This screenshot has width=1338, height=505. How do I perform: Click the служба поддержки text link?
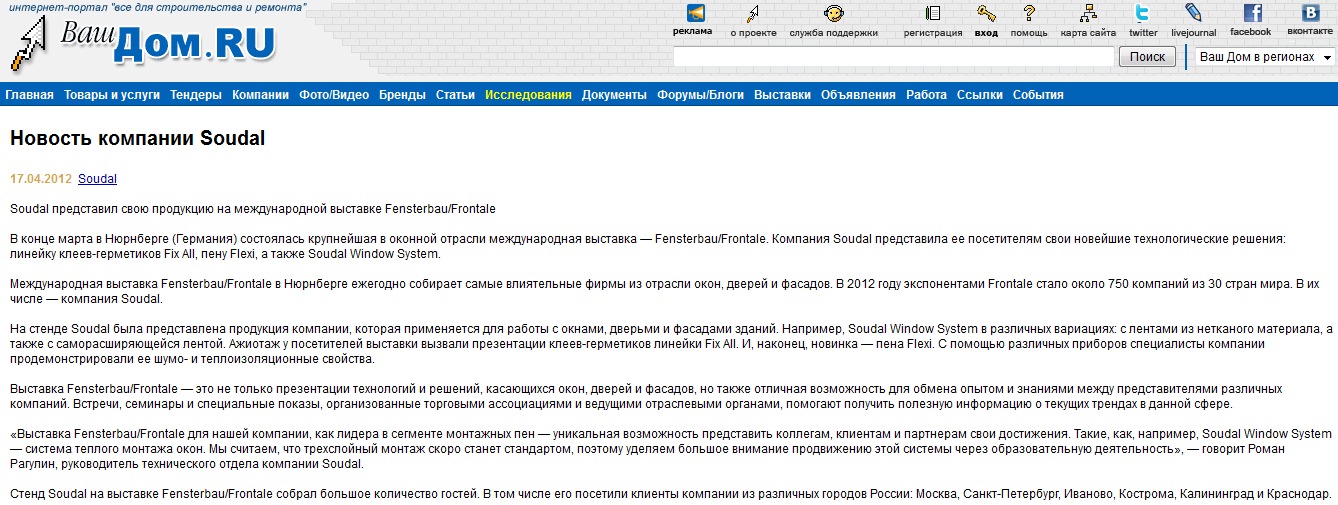pyautogui.click(x=833, y=33)
